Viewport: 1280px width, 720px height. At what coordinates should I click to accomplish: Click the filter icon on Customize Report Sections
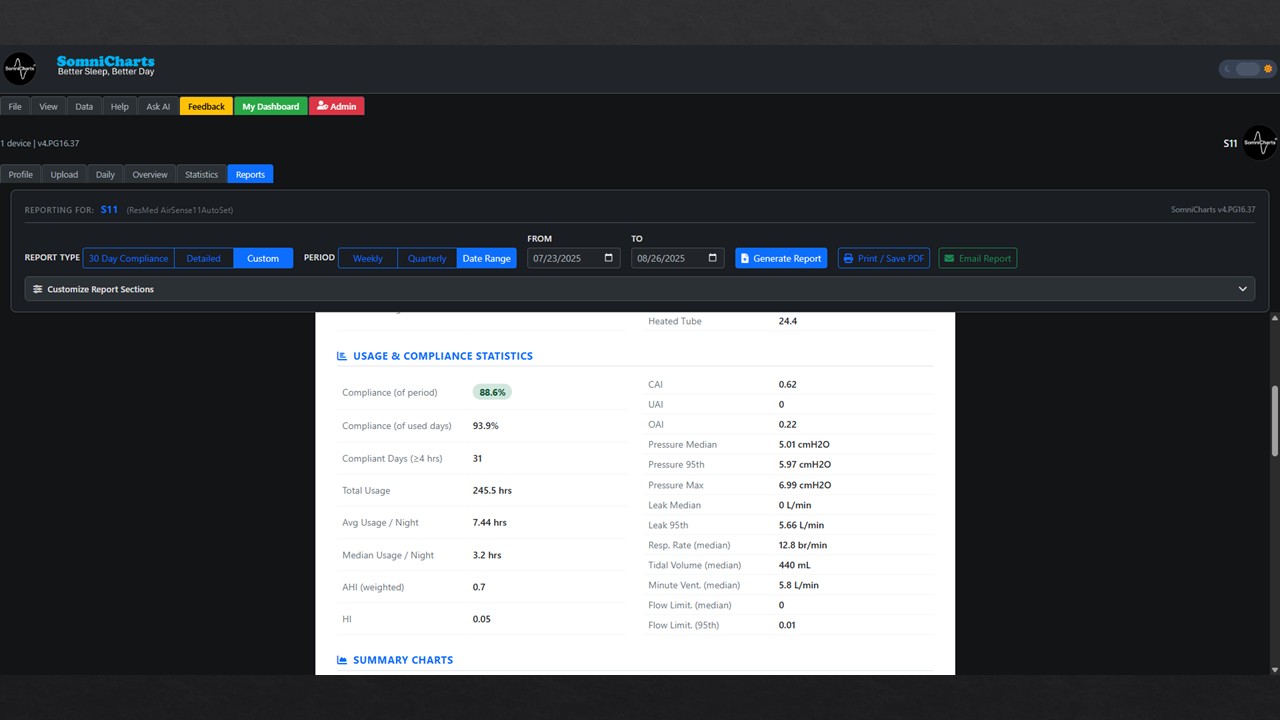point(37,289)
